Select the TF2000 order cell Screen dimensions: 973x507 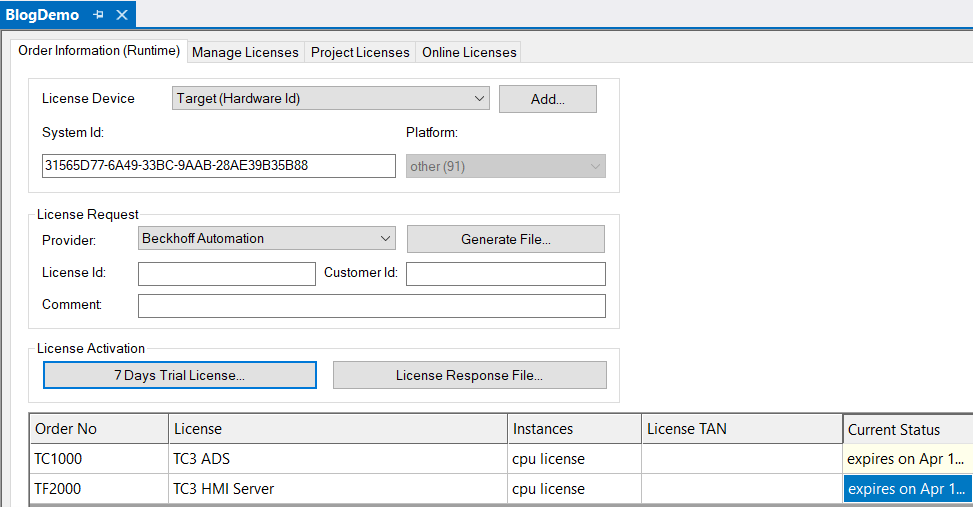pos(99,489)
